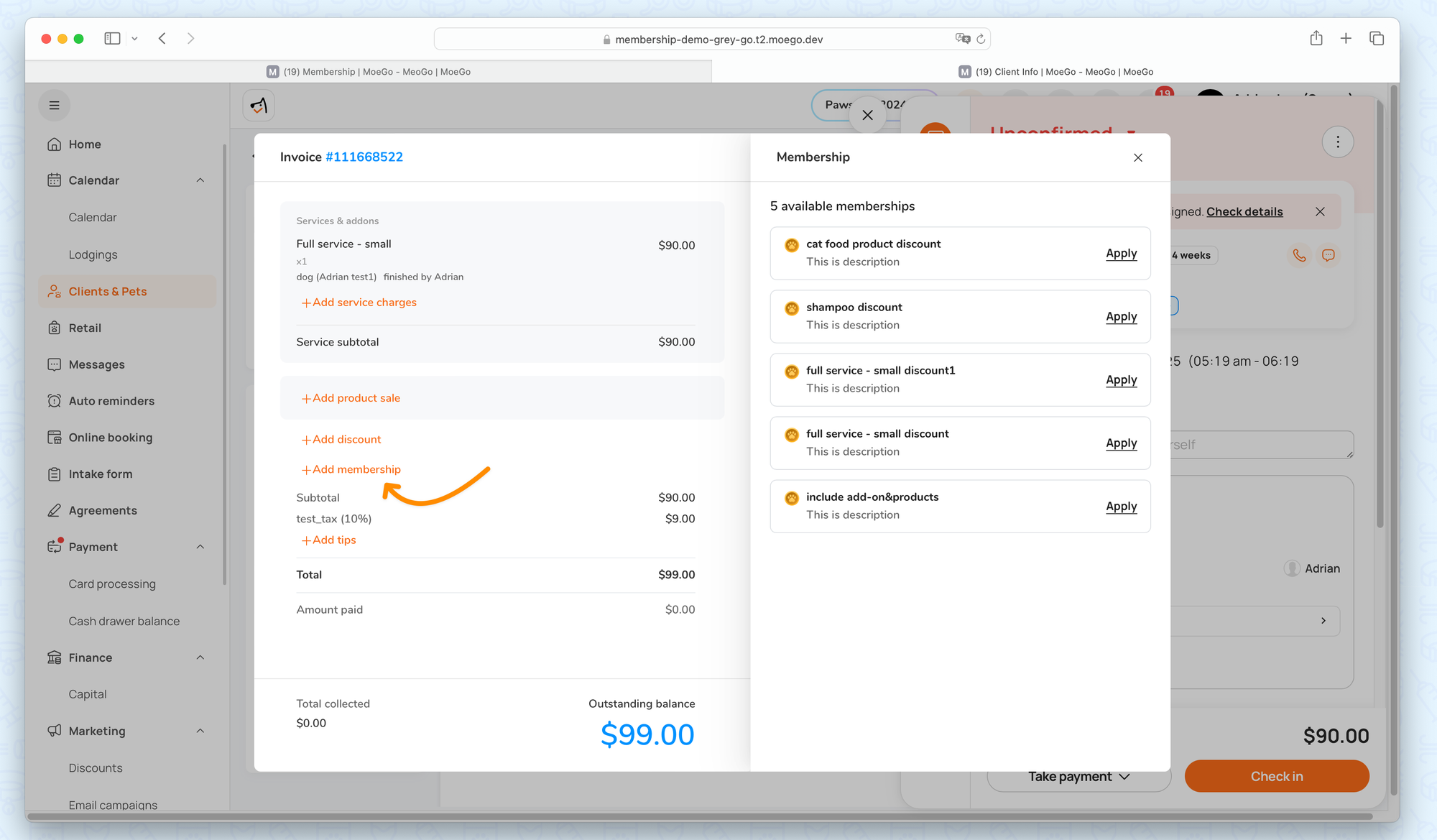Screen dimensions: 1437x840
Task: Open Clients & Pets in sidebar
Action: point(108,292)
